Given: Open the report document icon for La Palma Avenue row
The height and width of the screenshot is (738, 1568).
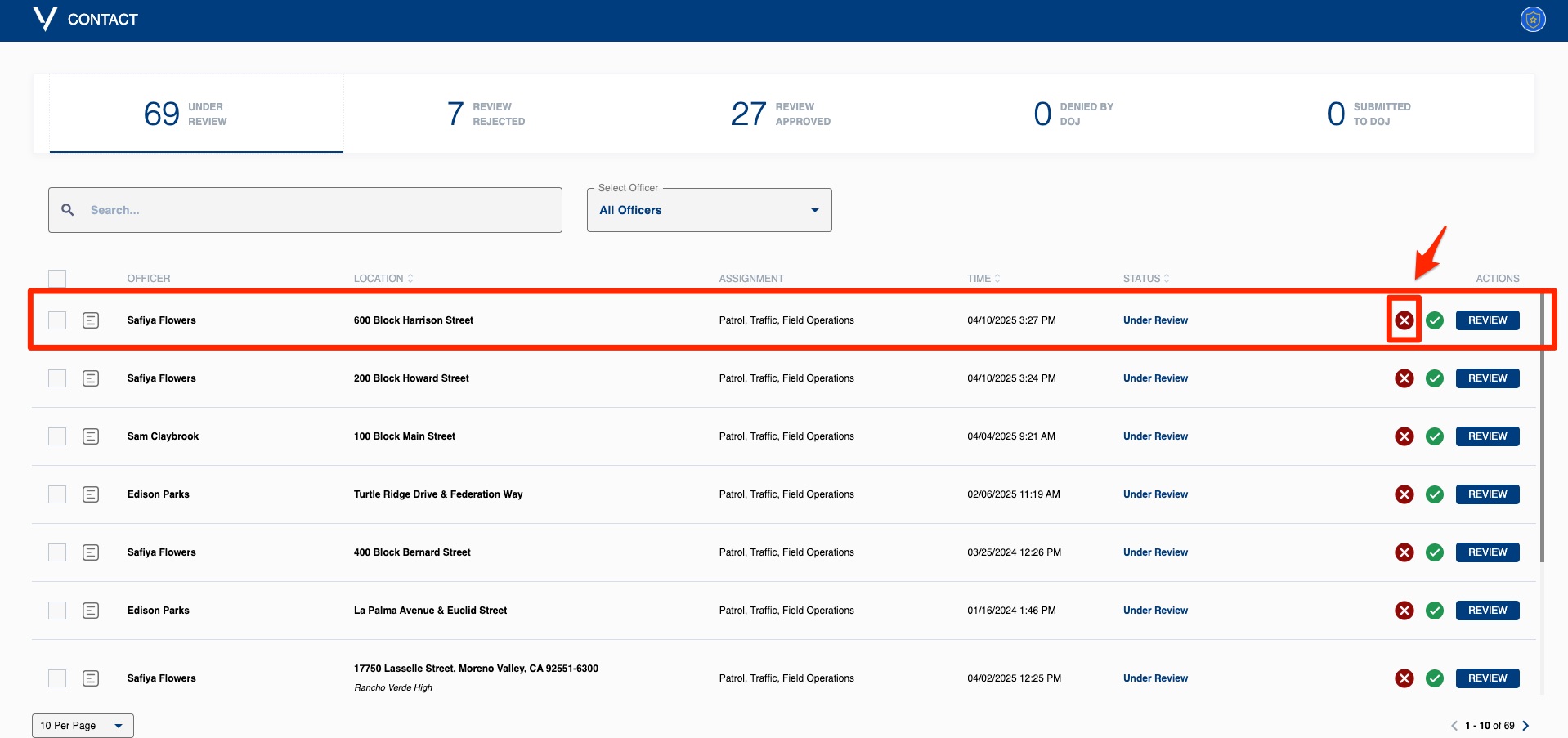Looking at the screenshot, I should 91,611.
